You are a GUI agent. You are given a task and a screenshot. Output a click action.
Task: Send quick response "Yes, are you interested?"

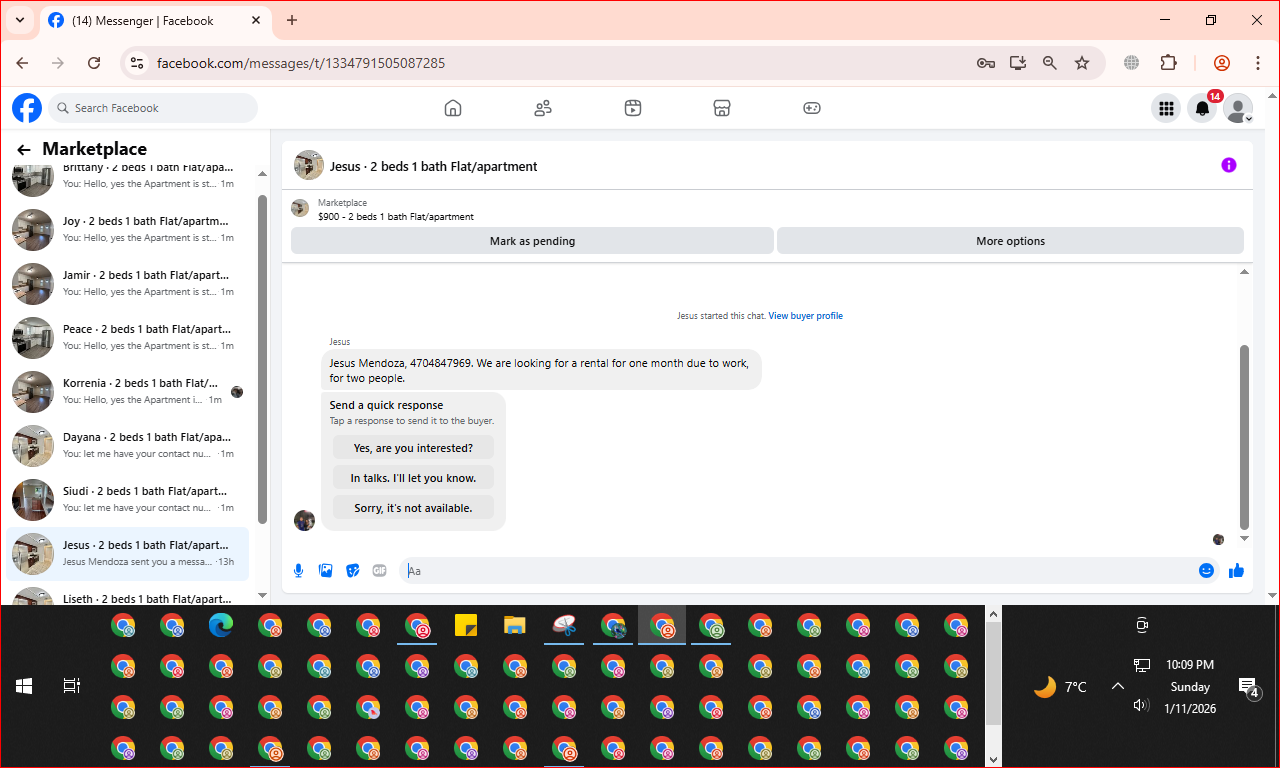[x=413, y=448]
